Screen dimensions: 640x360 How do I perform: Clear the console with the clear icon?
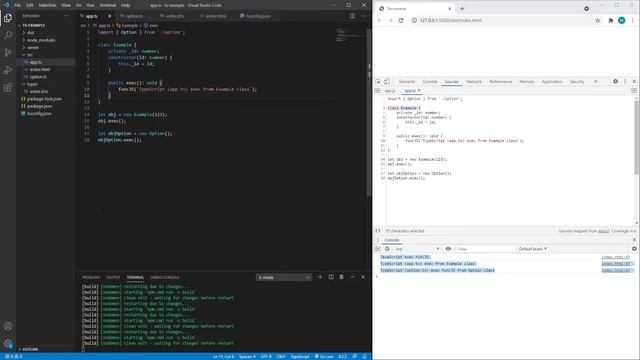[387, 249]
